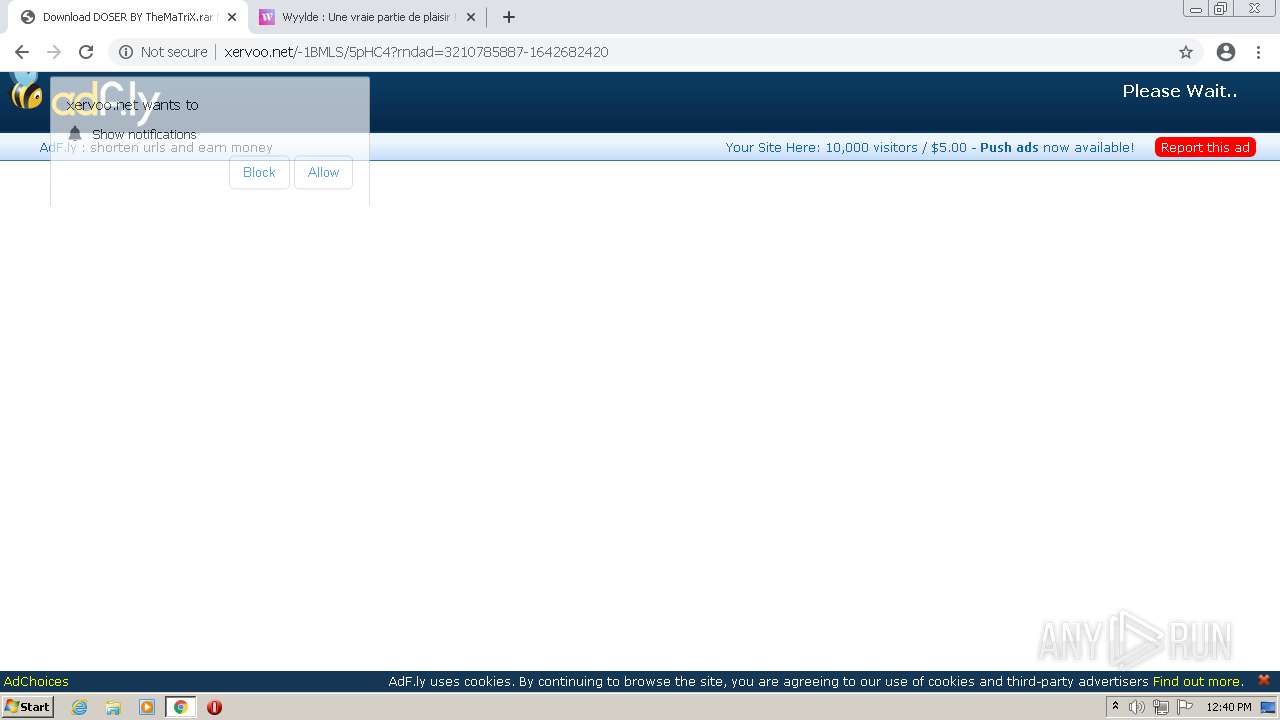1280x720 pixels.
Task: Allow notifications from xervoo.net
Action: pyautogui.click(x=323, y=172)
